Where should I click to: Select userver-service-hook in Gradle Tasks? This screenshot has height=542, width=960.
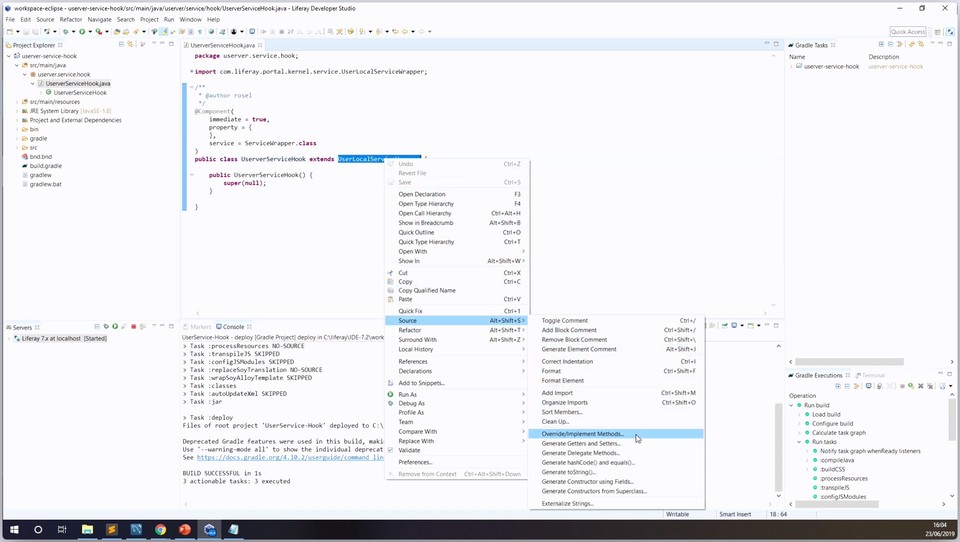pos(831,66)
